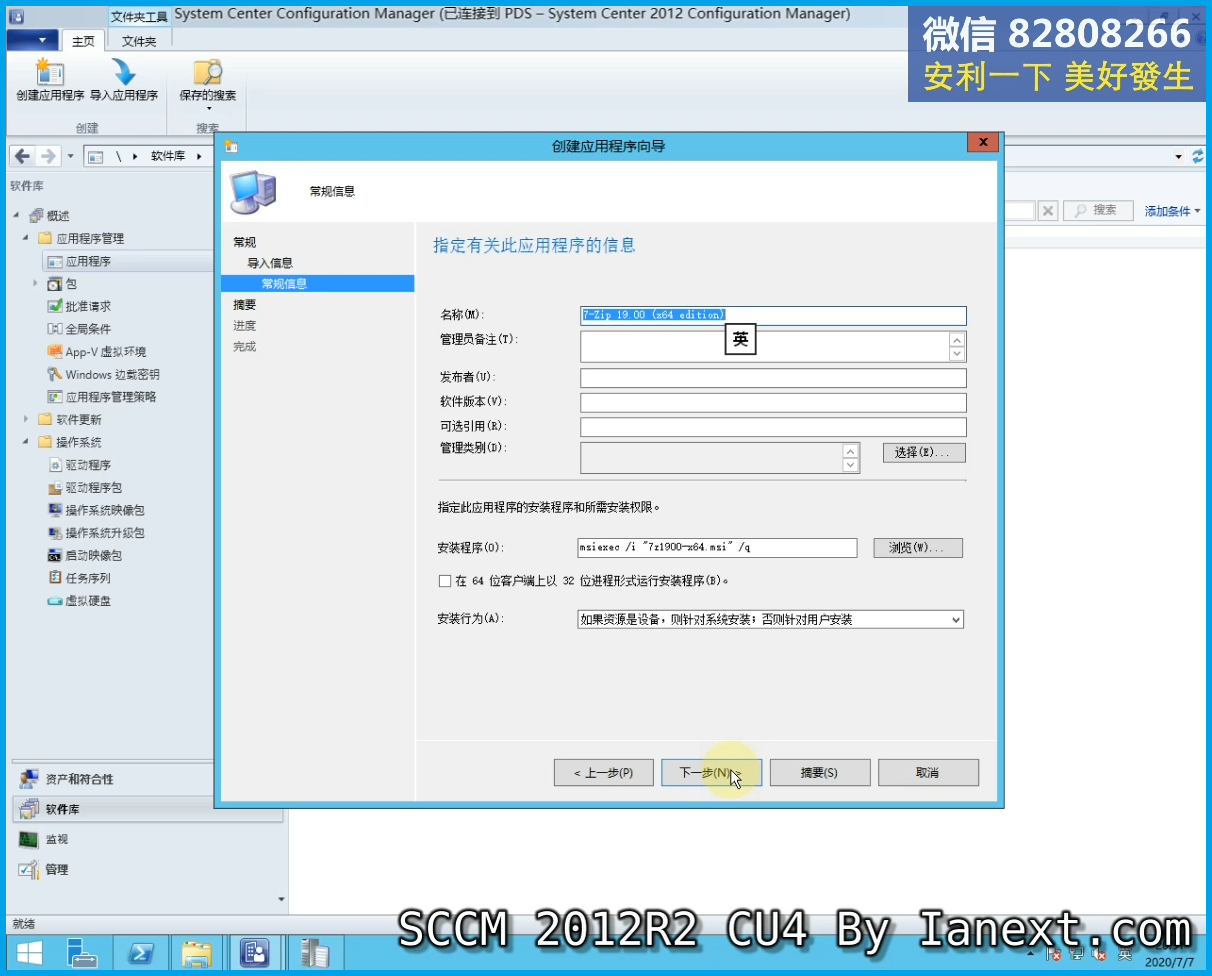Select the 常规 wizard step
Viewport: 1212px width, 976px height.
click(244, 242)
